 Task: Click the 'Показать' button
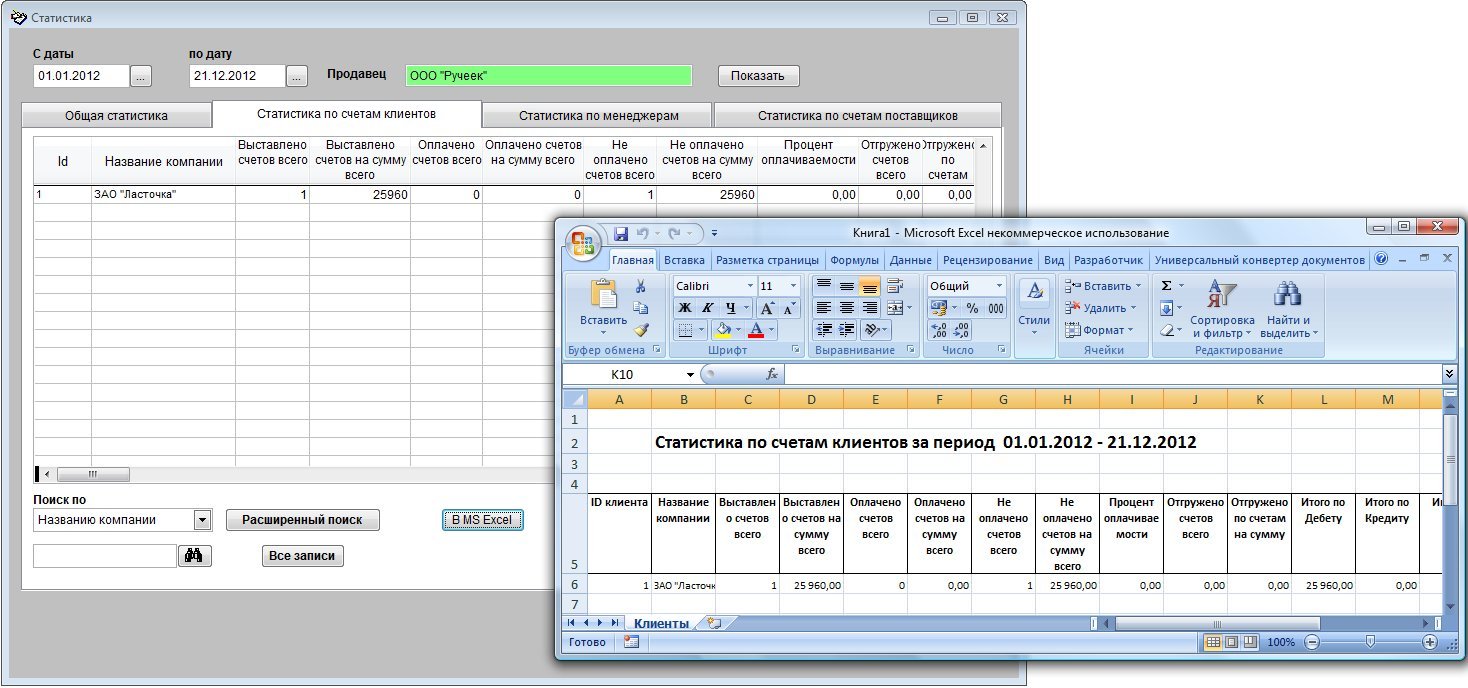pos(758,76)
